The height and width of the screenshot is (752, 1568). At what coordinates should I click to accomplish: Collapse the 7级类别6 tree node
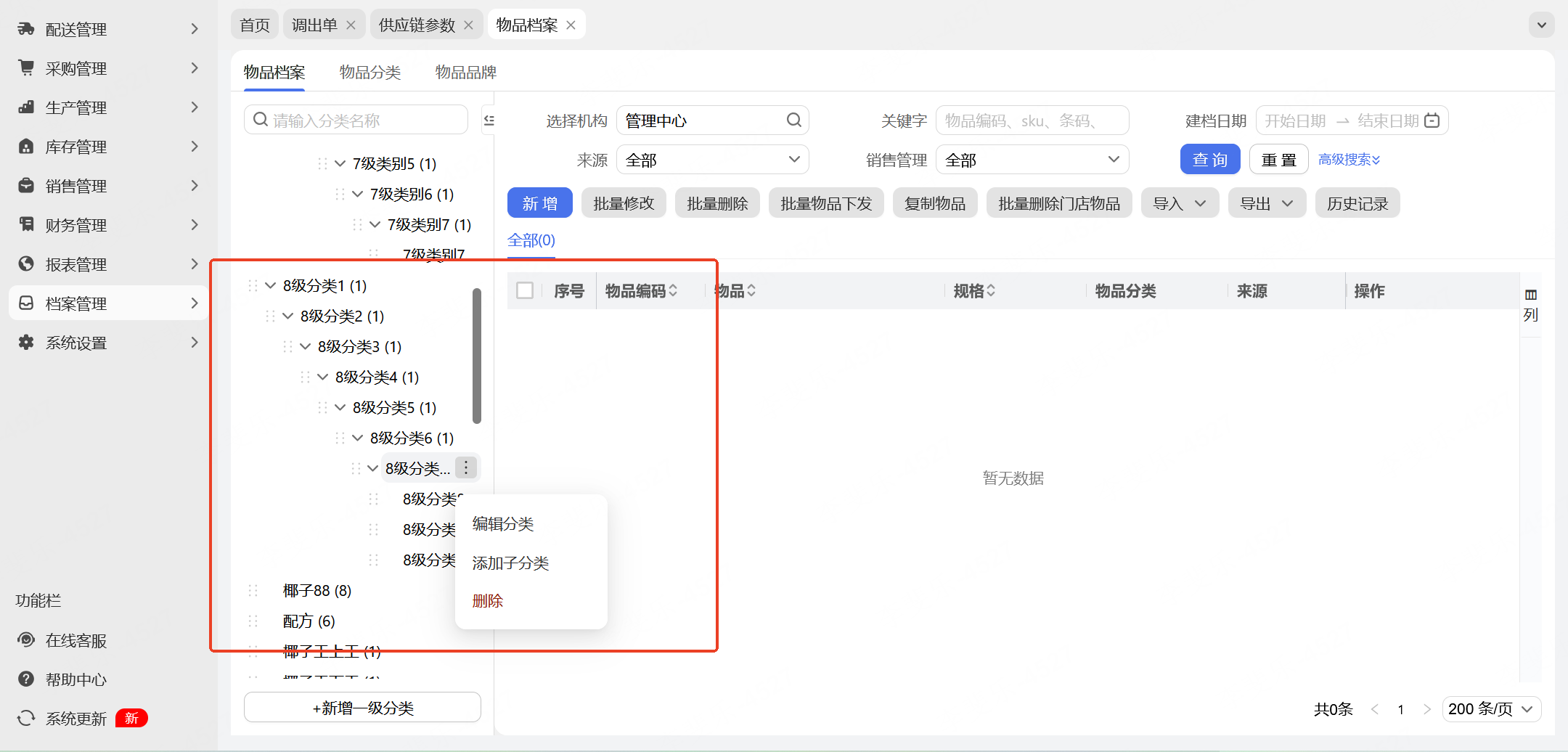pos(357,195)
